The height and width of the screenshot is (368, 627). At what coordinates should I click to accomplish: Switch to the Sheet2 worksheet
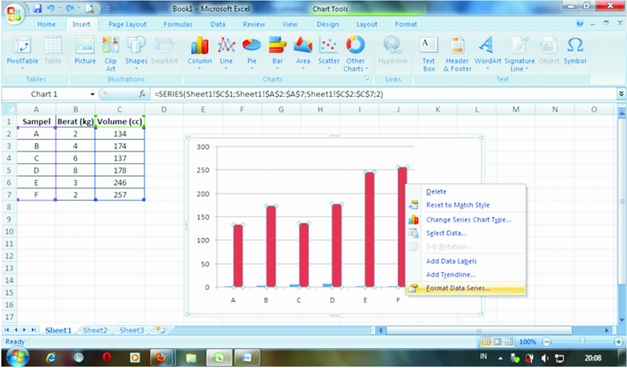95,330
